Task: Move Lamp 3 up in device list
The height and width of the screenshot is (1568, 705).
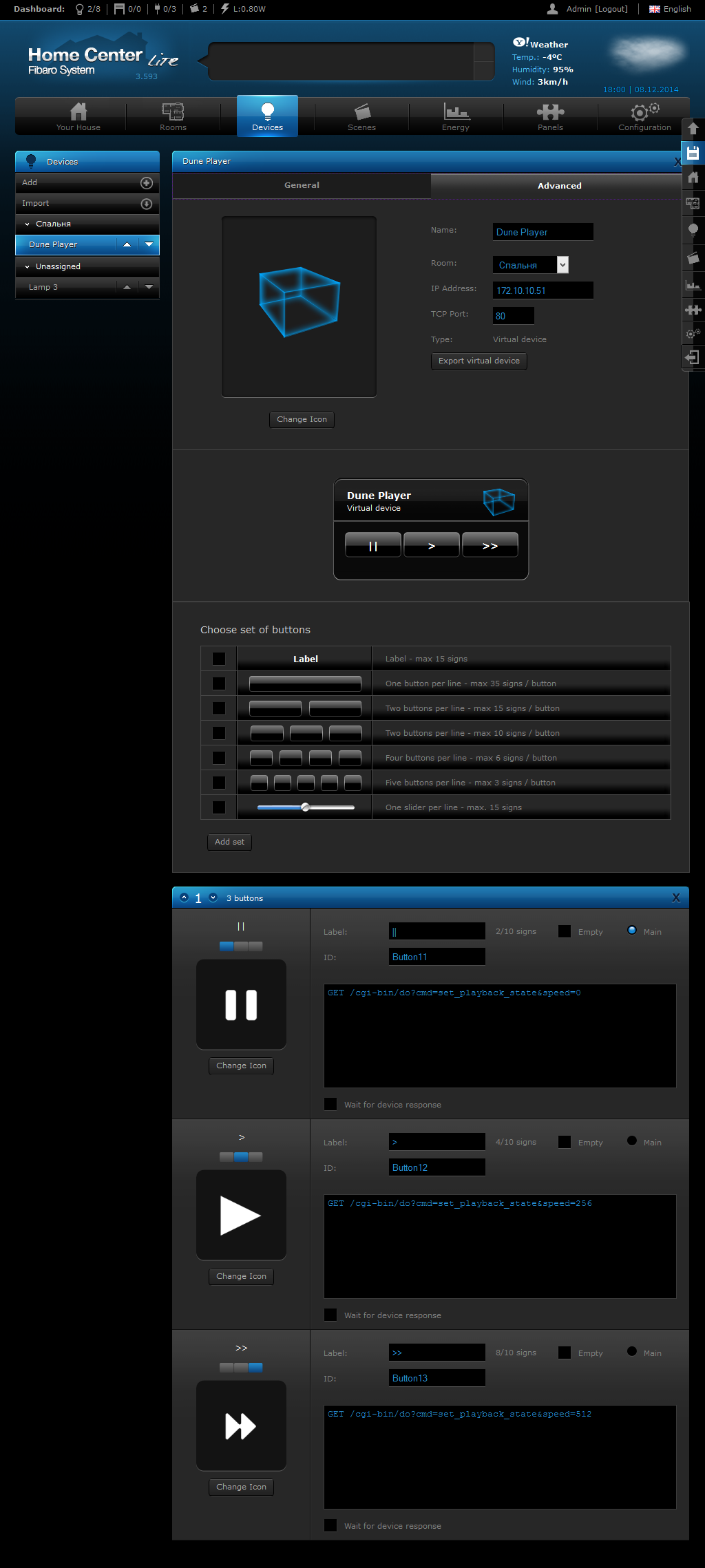Action: [x=127, y=287]
